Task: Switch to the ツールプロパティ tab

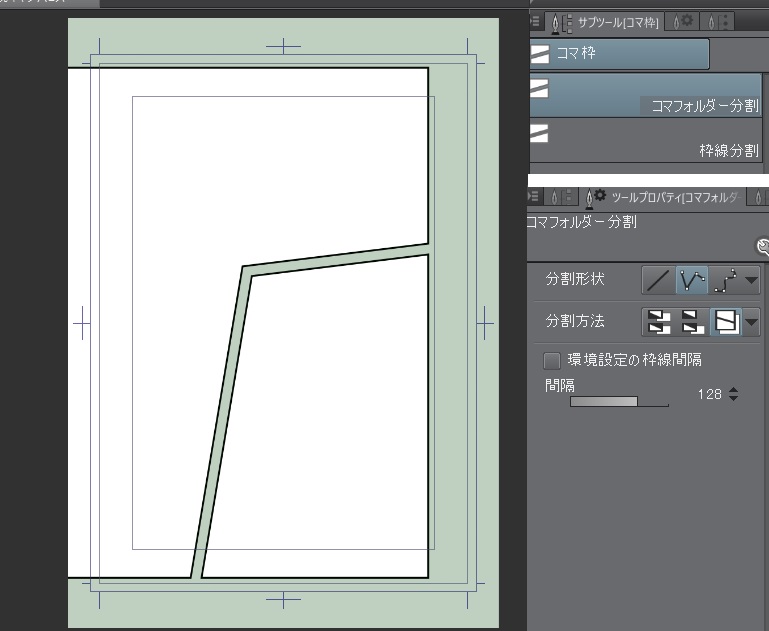Action: click(664, 197)
